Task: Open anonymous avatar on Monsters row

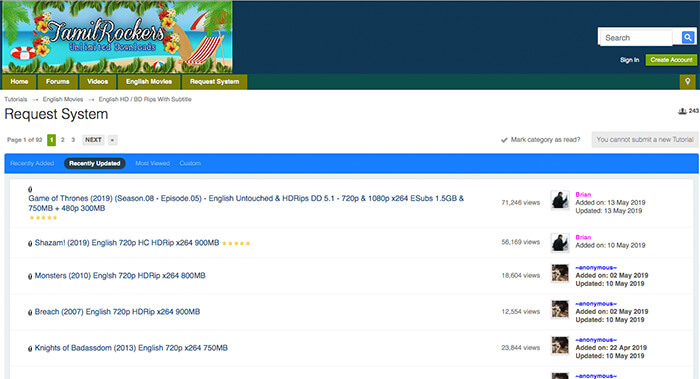Action: click(560, 273)
